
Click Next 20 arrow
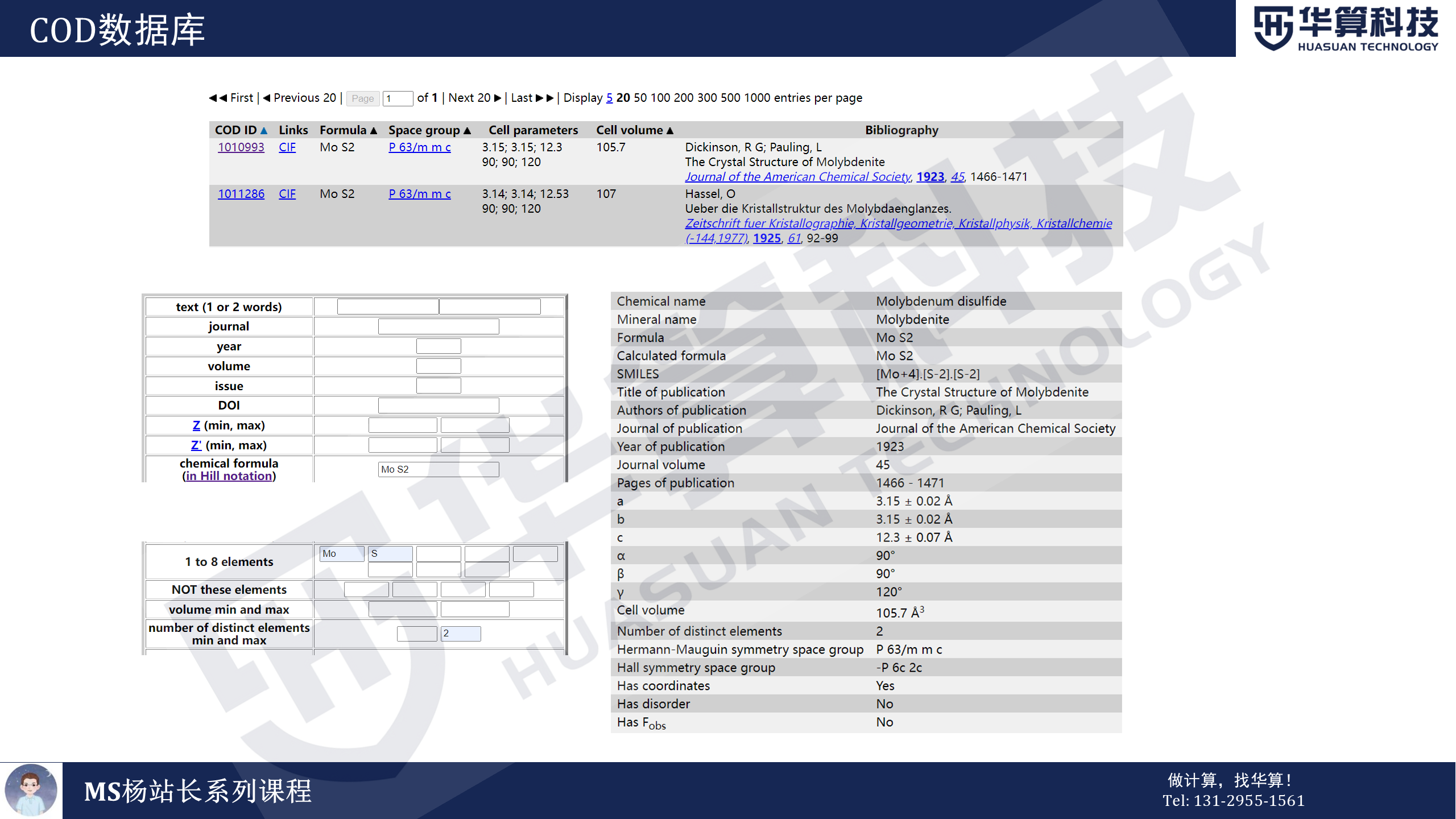coord(498,98)
